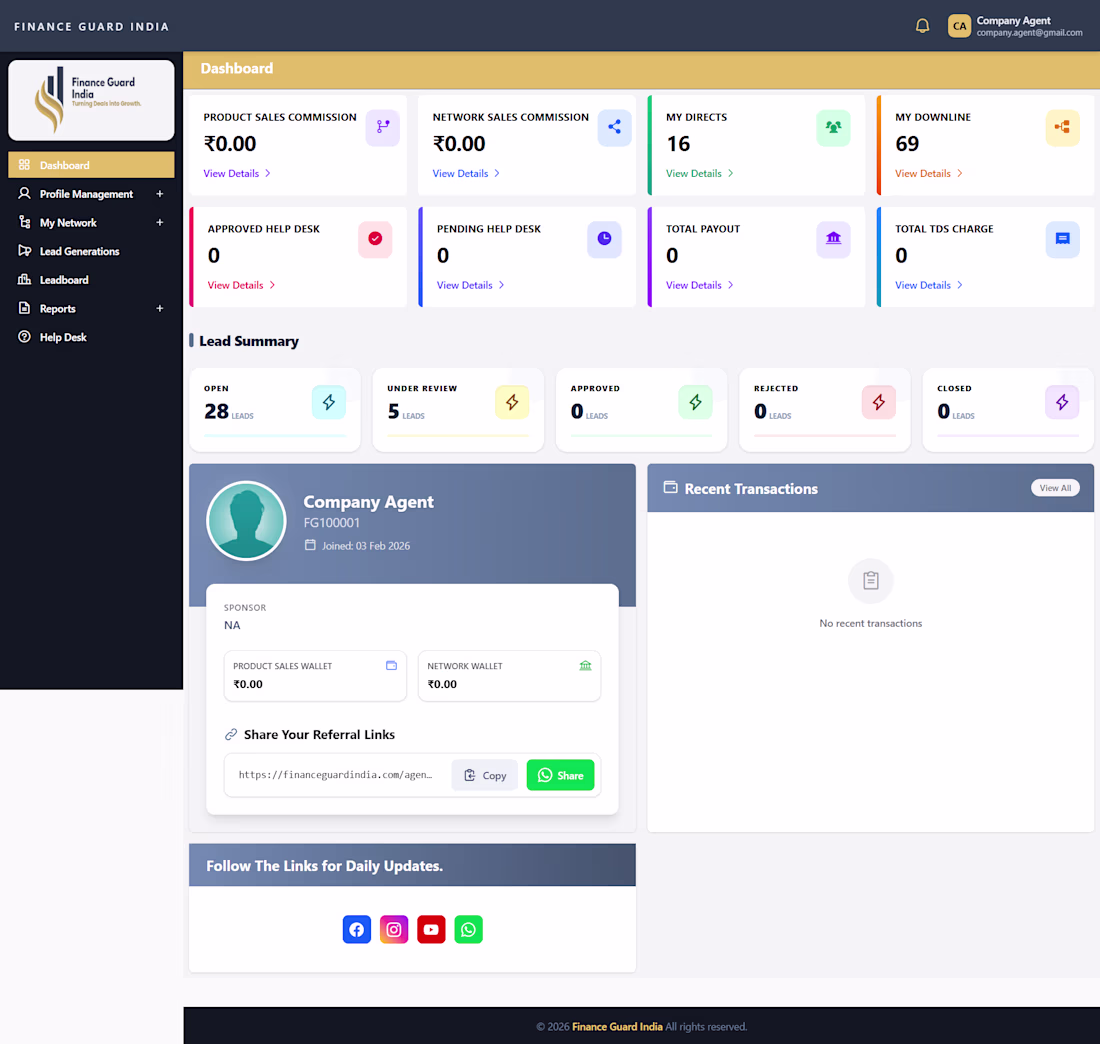Click the Network Wallet bank icon
Viewport: 1100px width, 1044px height.
(585, 665)
